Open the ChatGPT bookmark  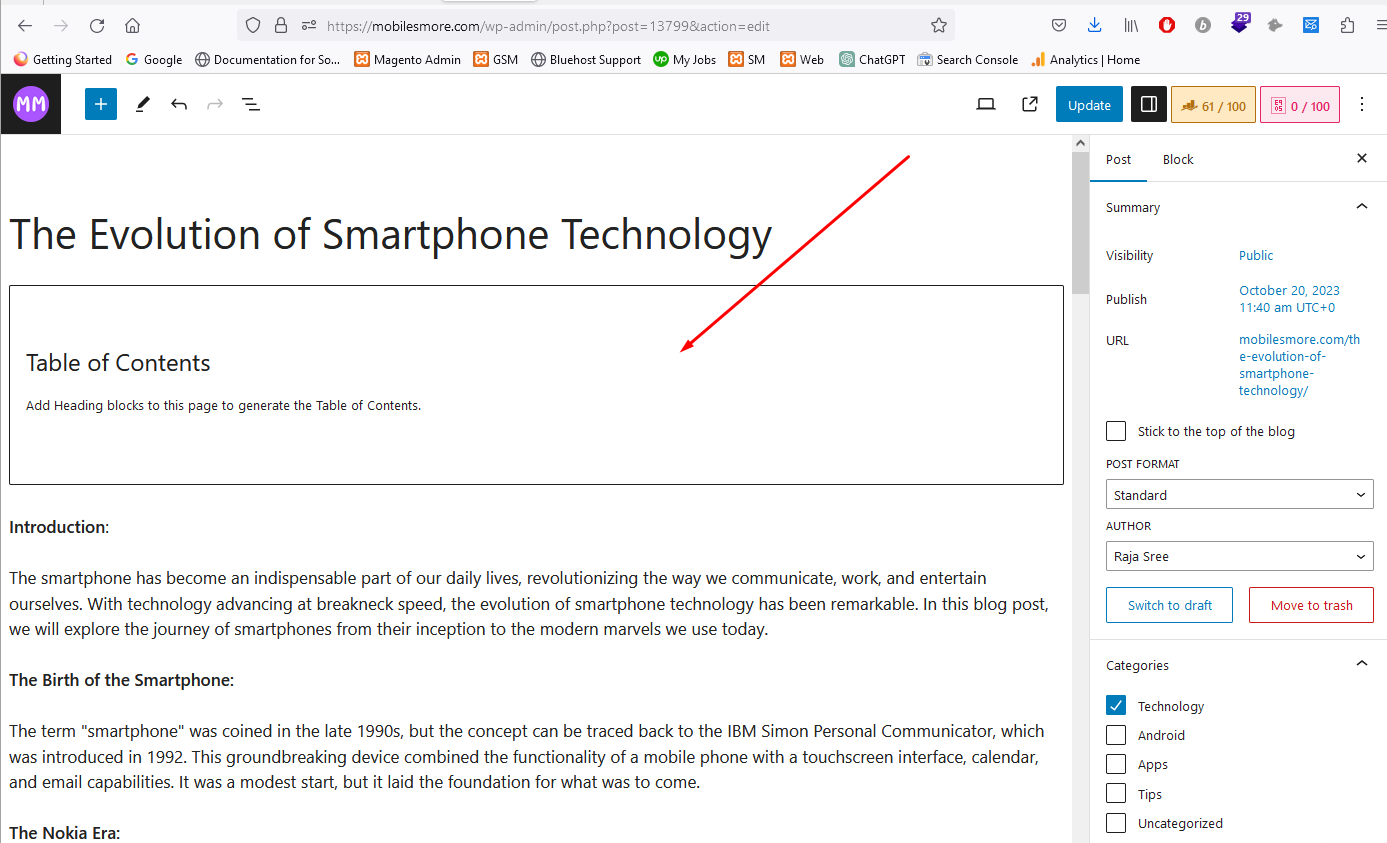coord(872,59)
